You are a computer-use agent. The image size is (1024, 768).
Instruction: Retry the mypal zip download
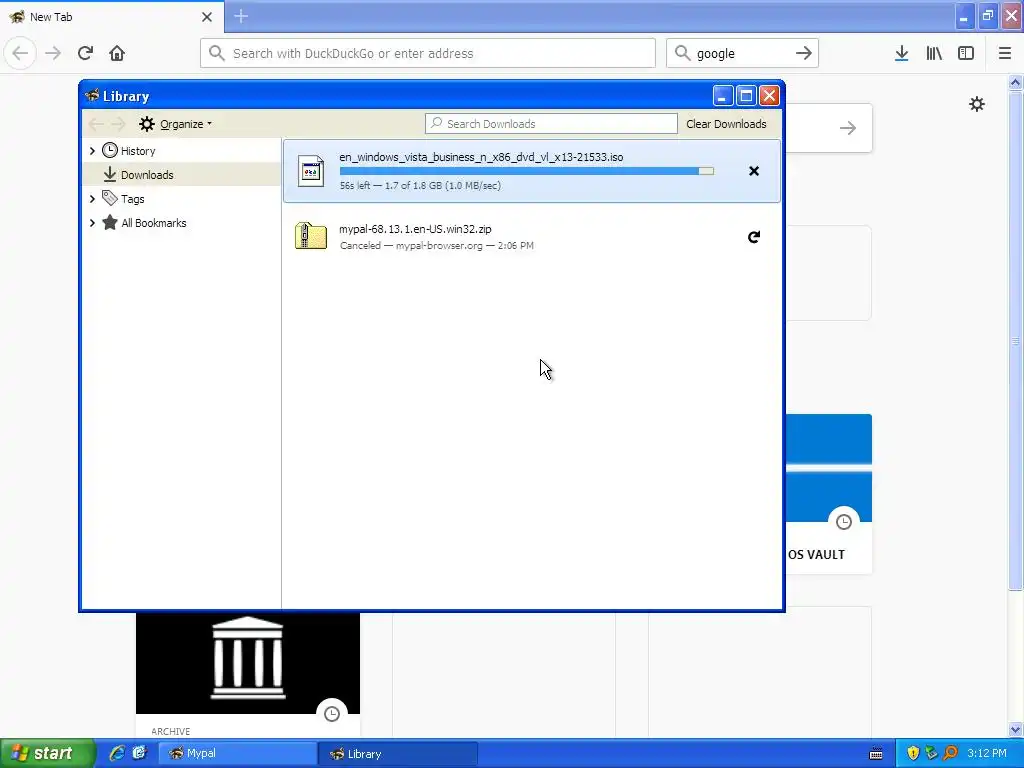coord(754,237)
